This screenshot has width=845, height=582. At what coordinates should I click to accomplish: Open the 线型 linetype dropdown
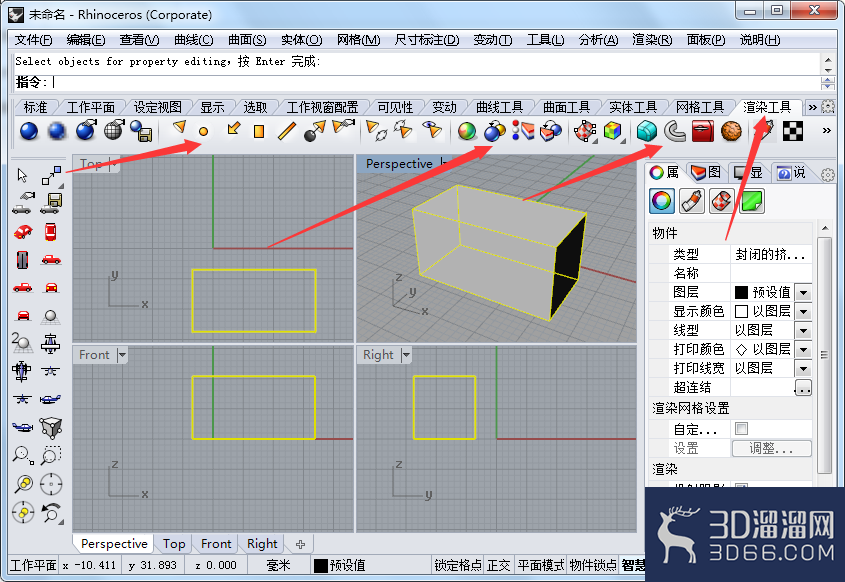[x=803, y=331]
